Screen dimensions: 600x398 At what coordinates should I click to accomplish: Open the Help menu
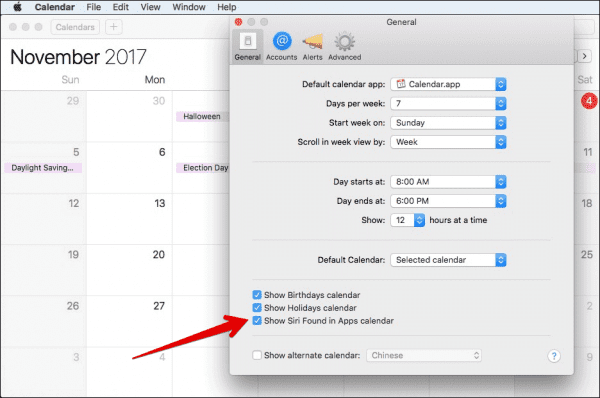227,7
